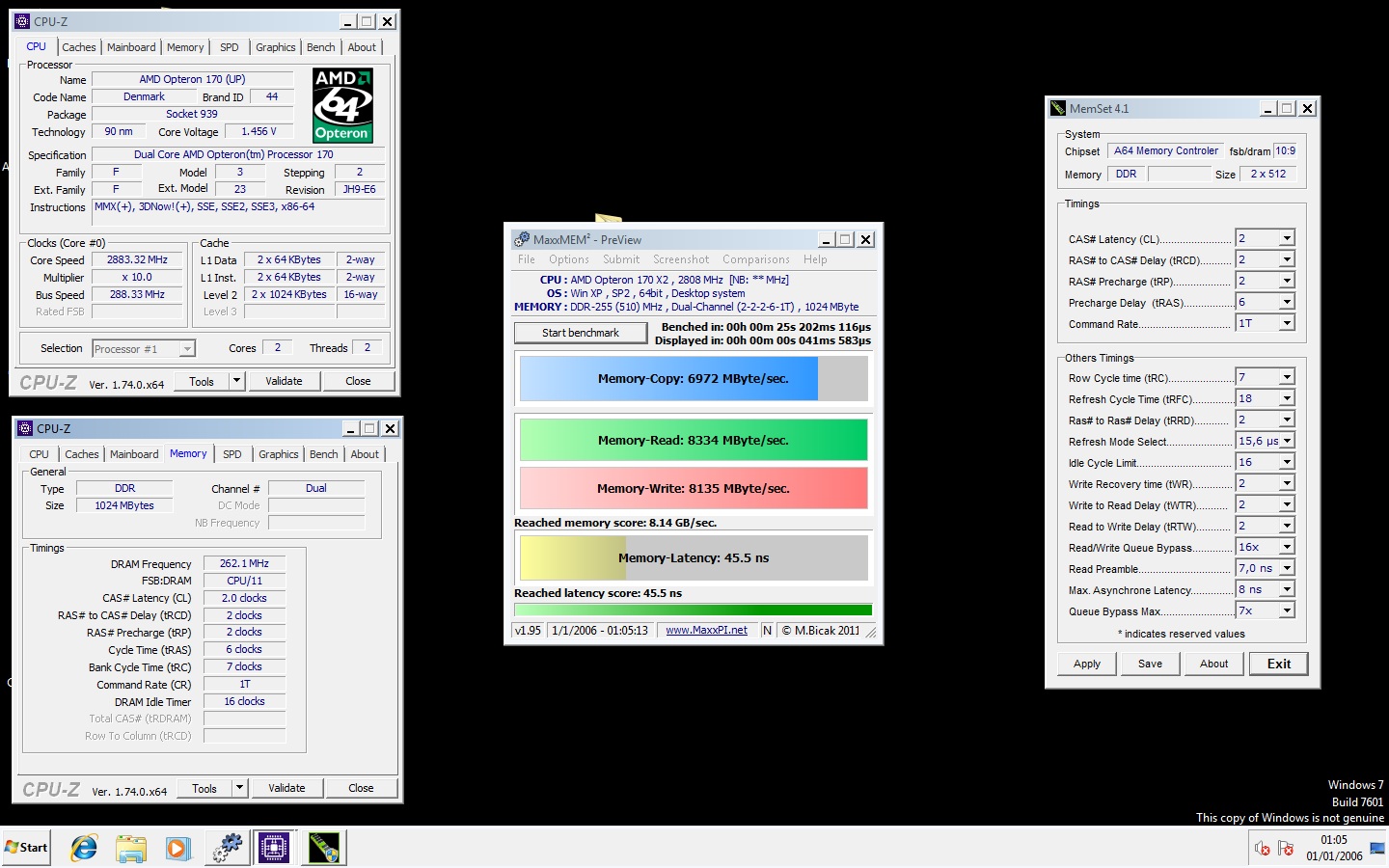Click the A64 Memory Controler chipset field
The image size is (1389, 868).
click(1165, 150)
